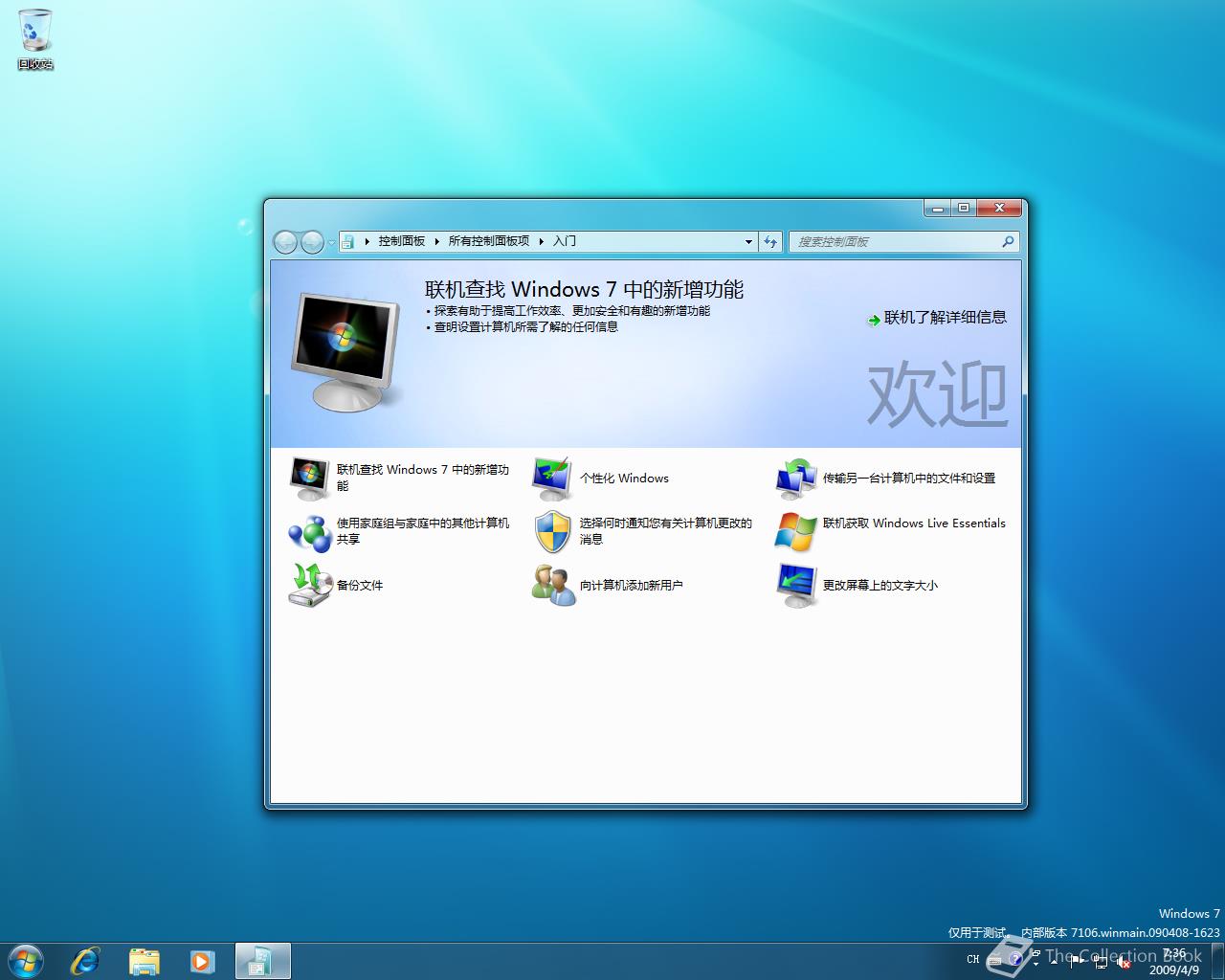The width and height of the screenshot is (1225, 980).
Task: Open 选择何时通知您有关计算机更改的消息
Action: pos(666,531)
